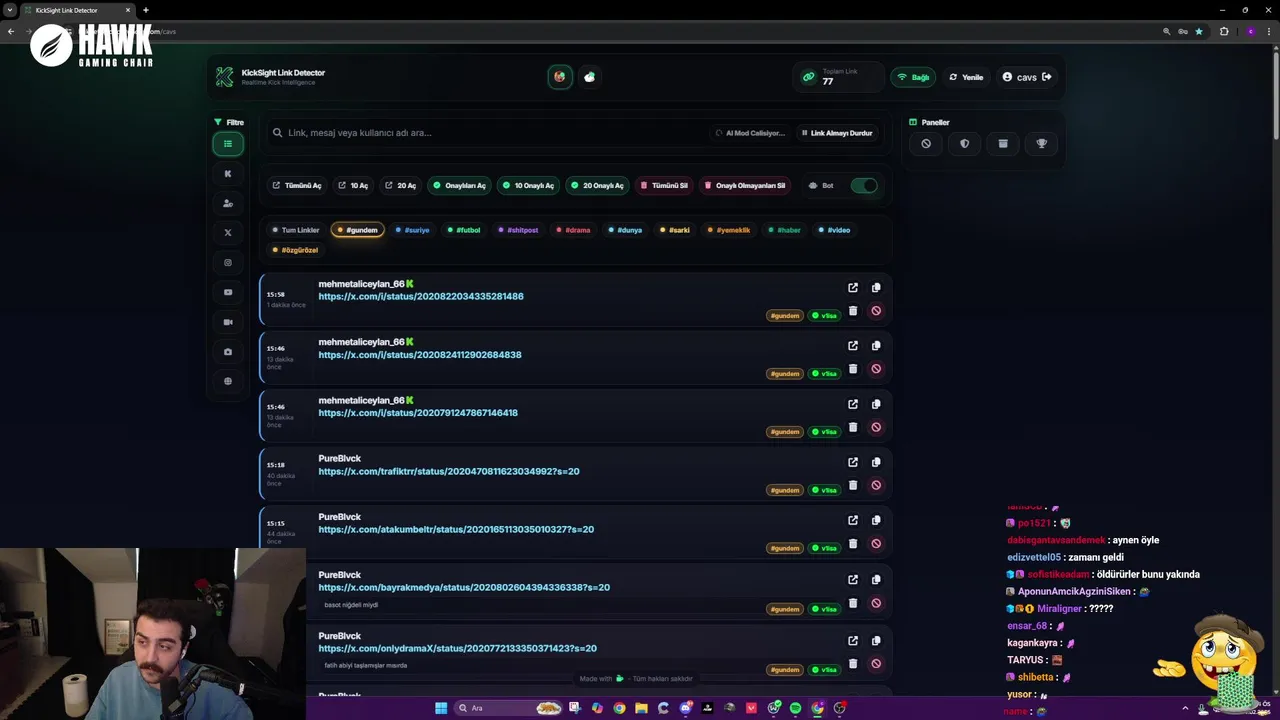Block the 2020824112902684838 link sender
1280x720 pixels.
click(x=876, y=369)
